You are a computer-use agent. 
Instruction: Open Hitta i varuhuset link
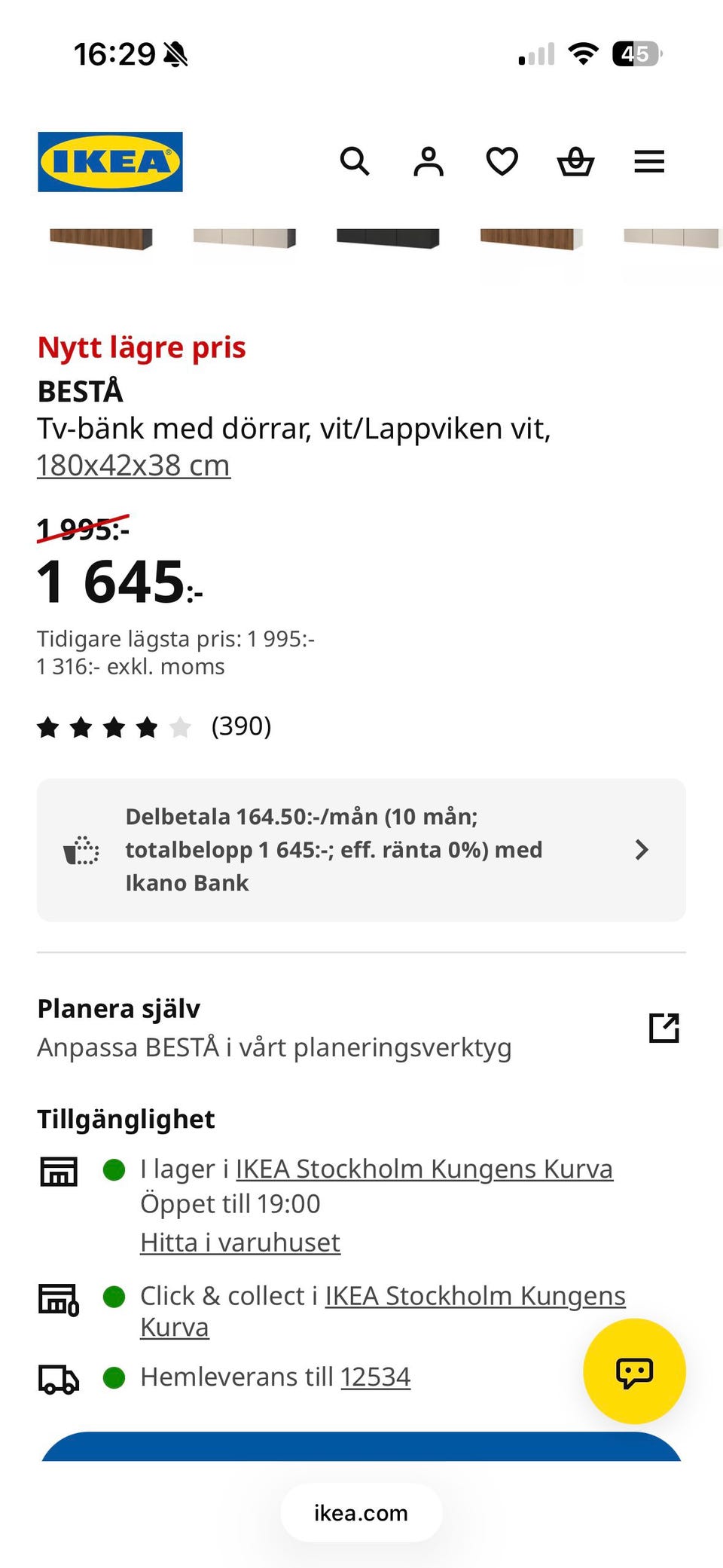coord(240,1242)
